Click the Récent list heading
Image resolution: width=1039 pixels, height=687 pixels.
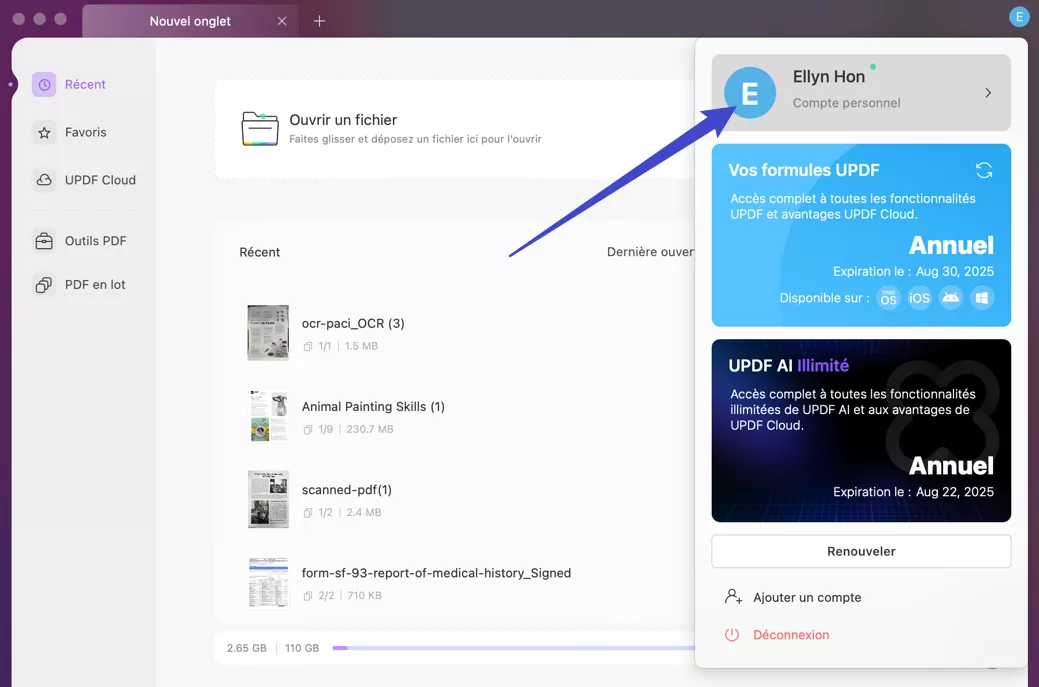[260, 252]
